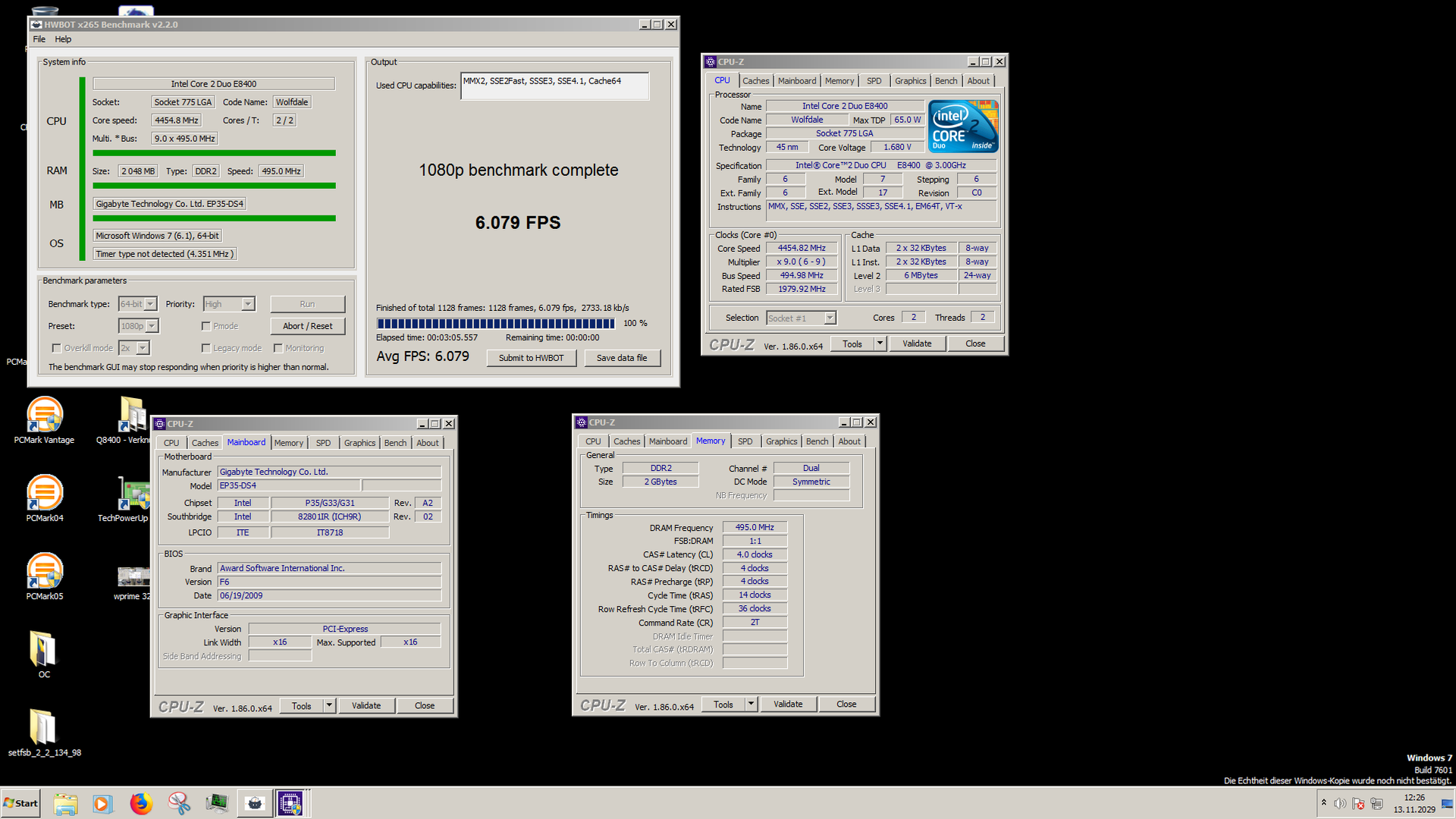Image resolution: width=1456 pixels, height=819 pixels.
Task: Expand Tools arrow in CPU-Z Mainboard window
Action: tap(329, 706)
